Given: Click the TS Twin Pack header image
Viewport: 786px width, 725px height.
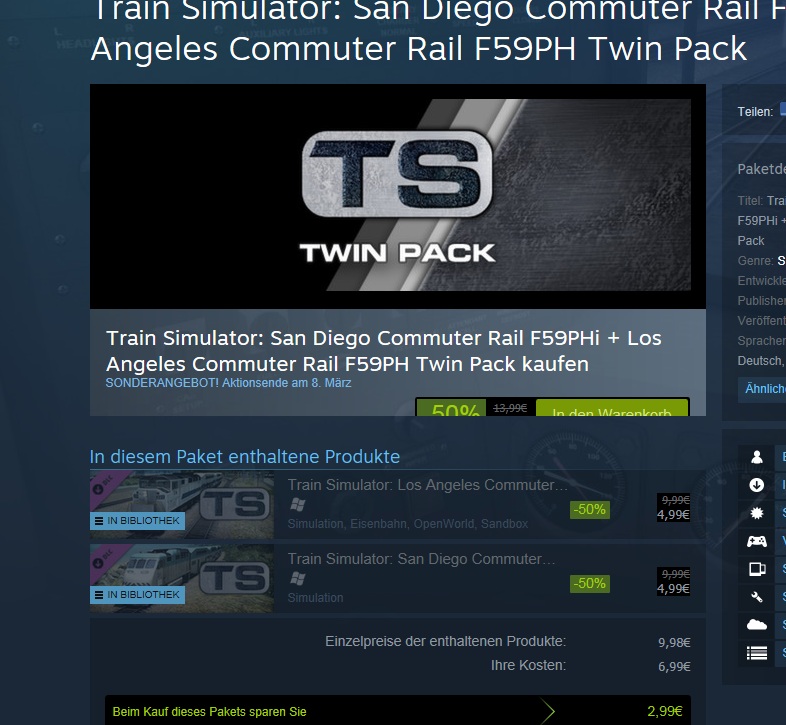Looking at the screenshot, I should pyautogui.click(x=398, y=195).
